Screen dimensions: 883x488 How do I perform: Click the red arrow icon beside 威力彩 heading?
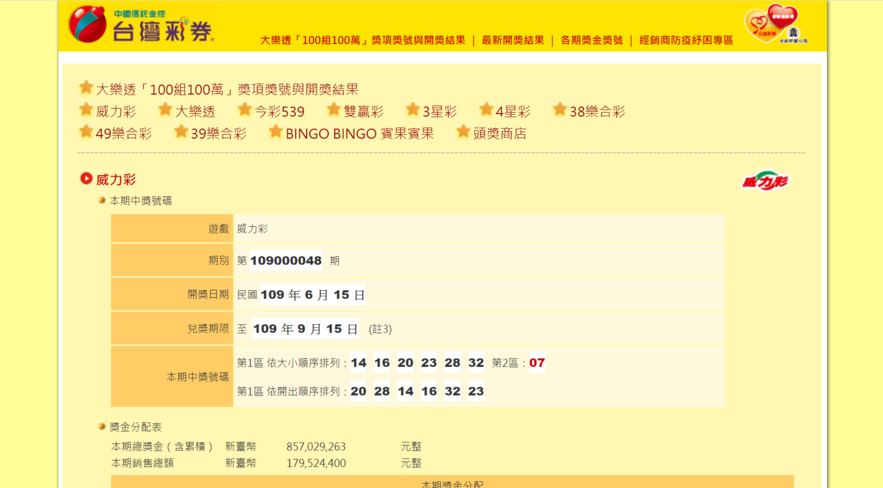86,178
